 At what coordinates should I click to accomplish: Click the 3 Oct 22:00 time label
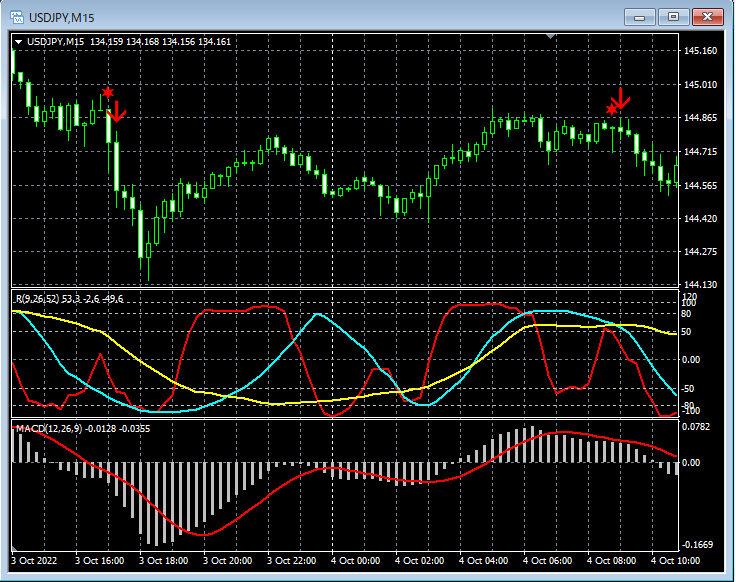point(291,560)
